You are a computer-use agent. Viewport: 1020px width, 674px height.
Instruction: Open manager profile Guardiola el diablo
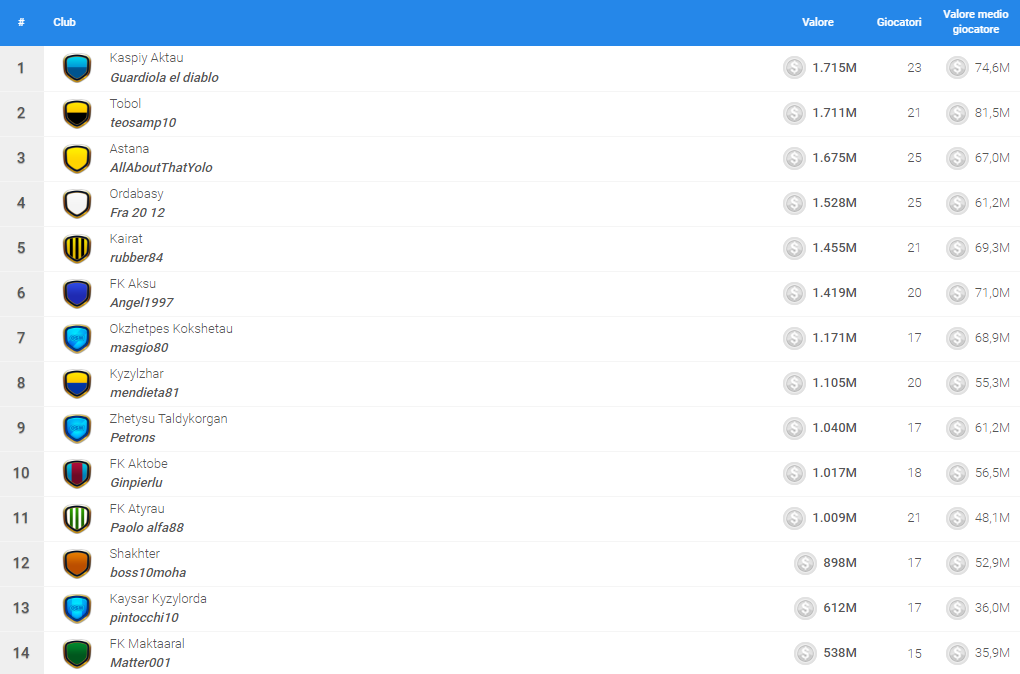pos(164,78)
